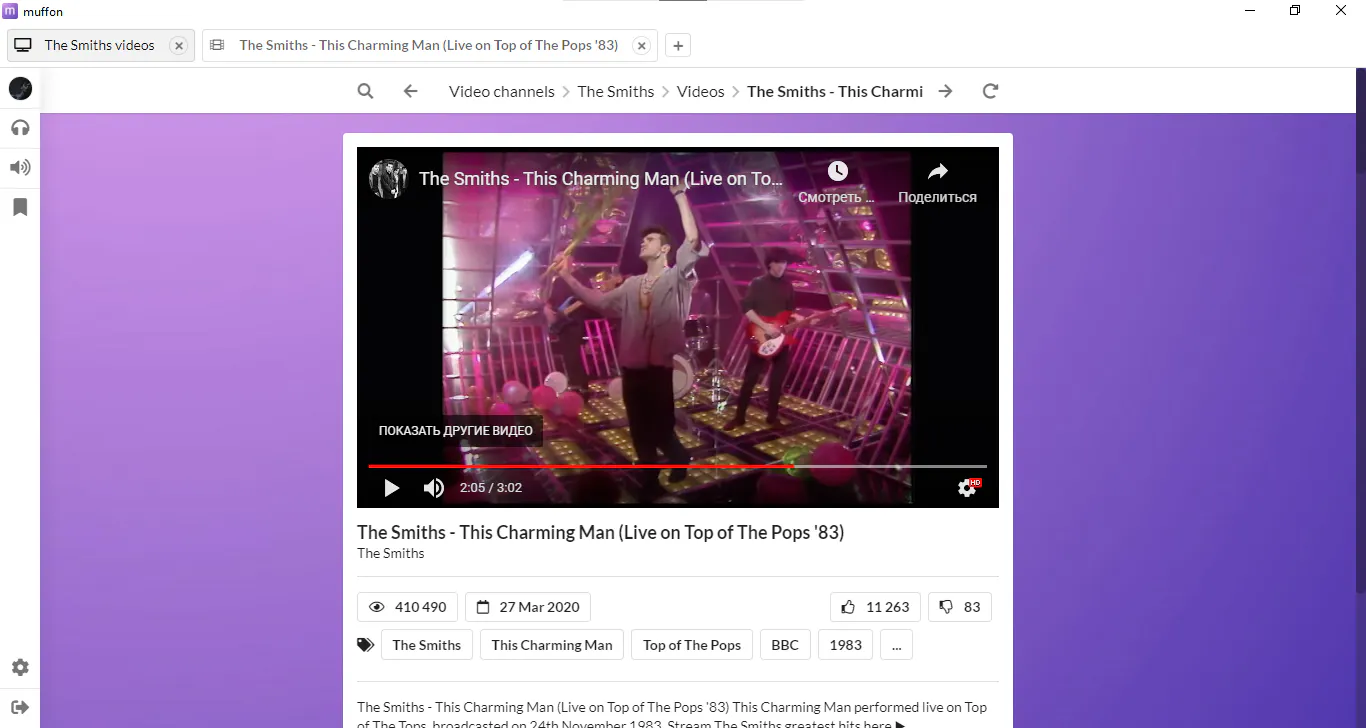Mute the video player volume
This screenshot has width=1366, height=728.
[433, 488]
